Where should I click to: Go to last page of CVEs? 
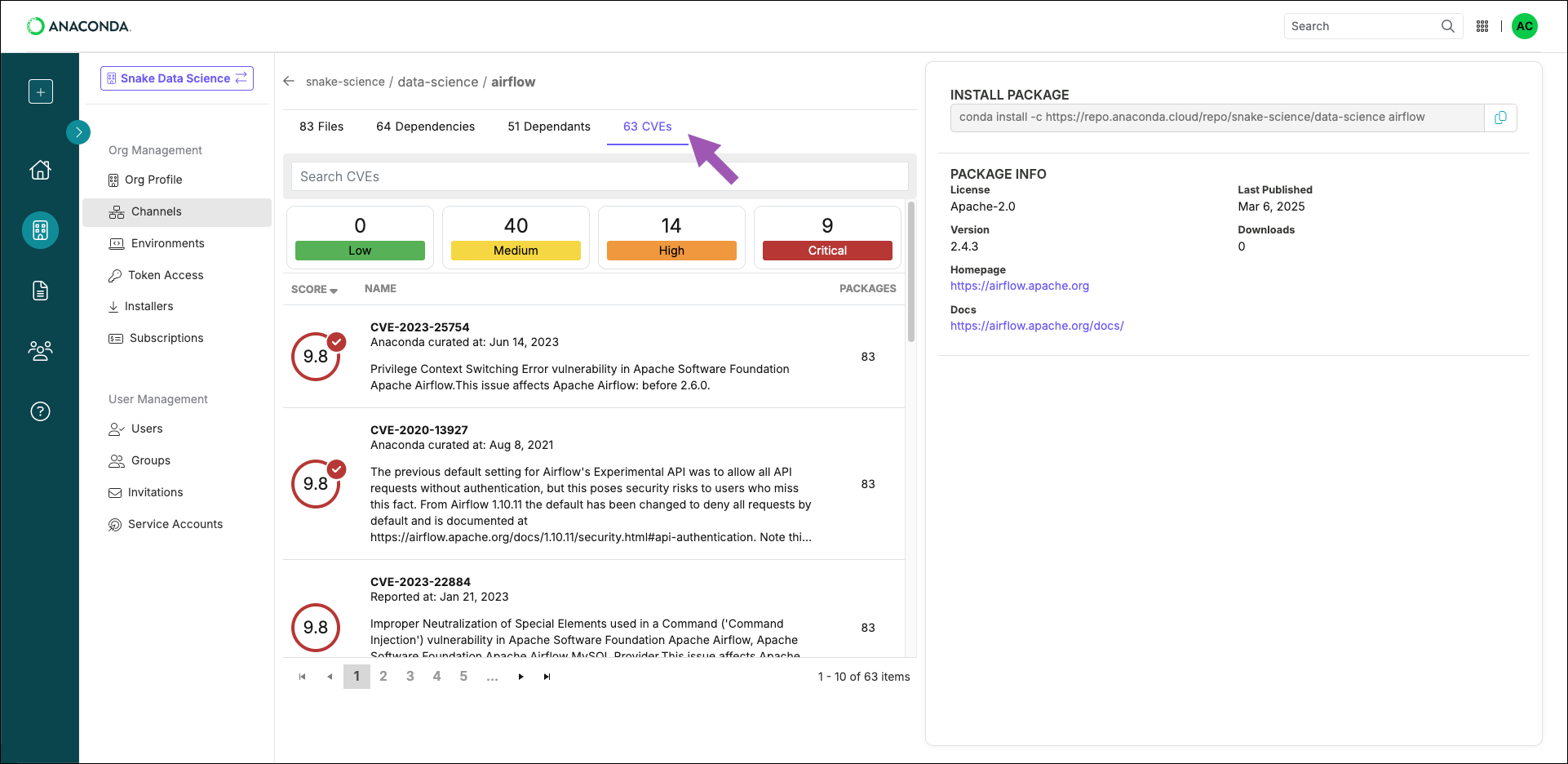pos(547,677)
